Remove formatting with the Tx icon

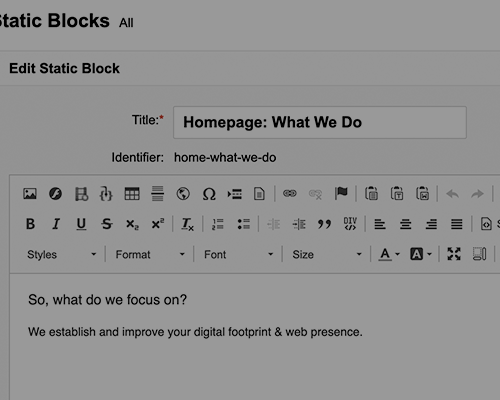pos(187,224)
